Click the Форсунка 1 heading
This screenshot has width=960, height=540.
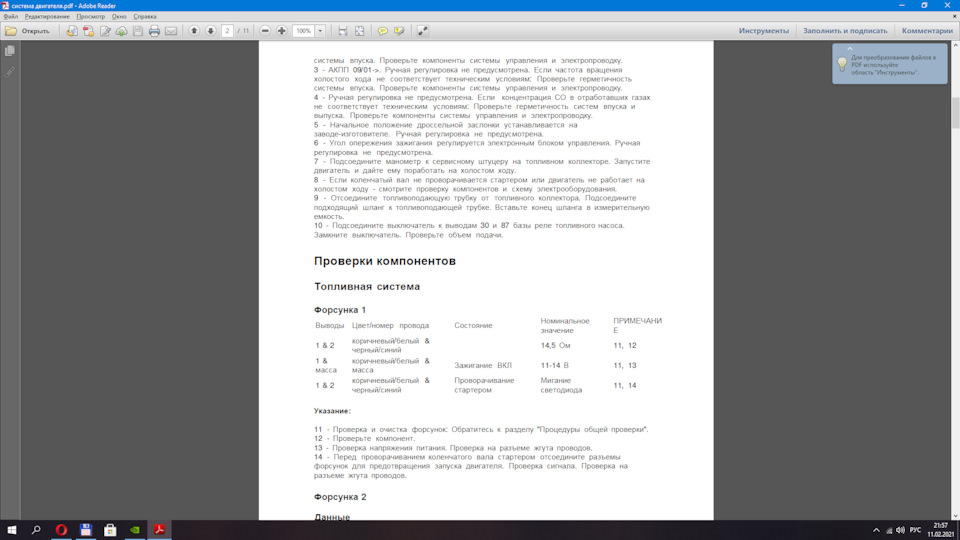340,310
